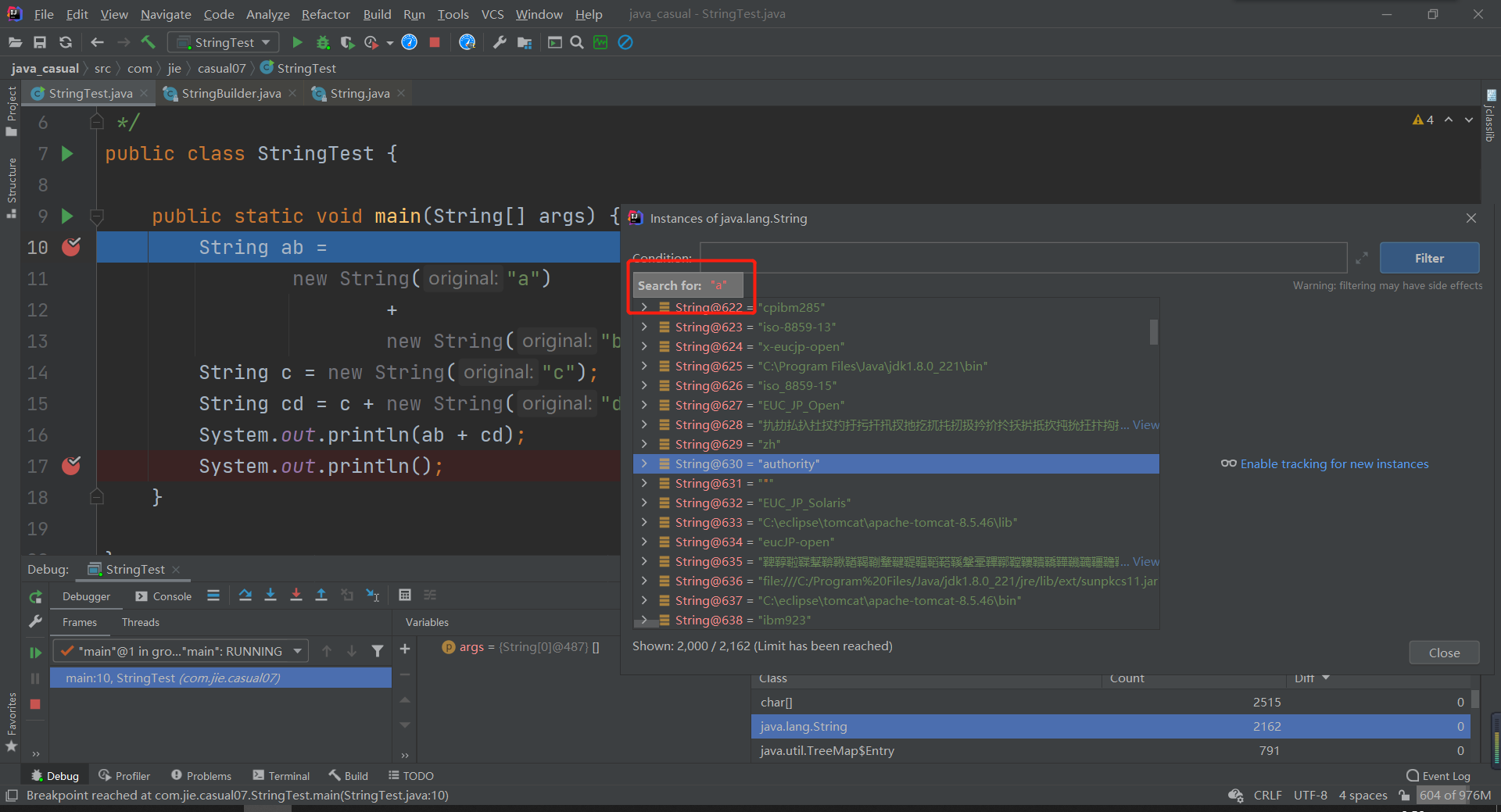Open the Refactor menu

coord(326,14)
